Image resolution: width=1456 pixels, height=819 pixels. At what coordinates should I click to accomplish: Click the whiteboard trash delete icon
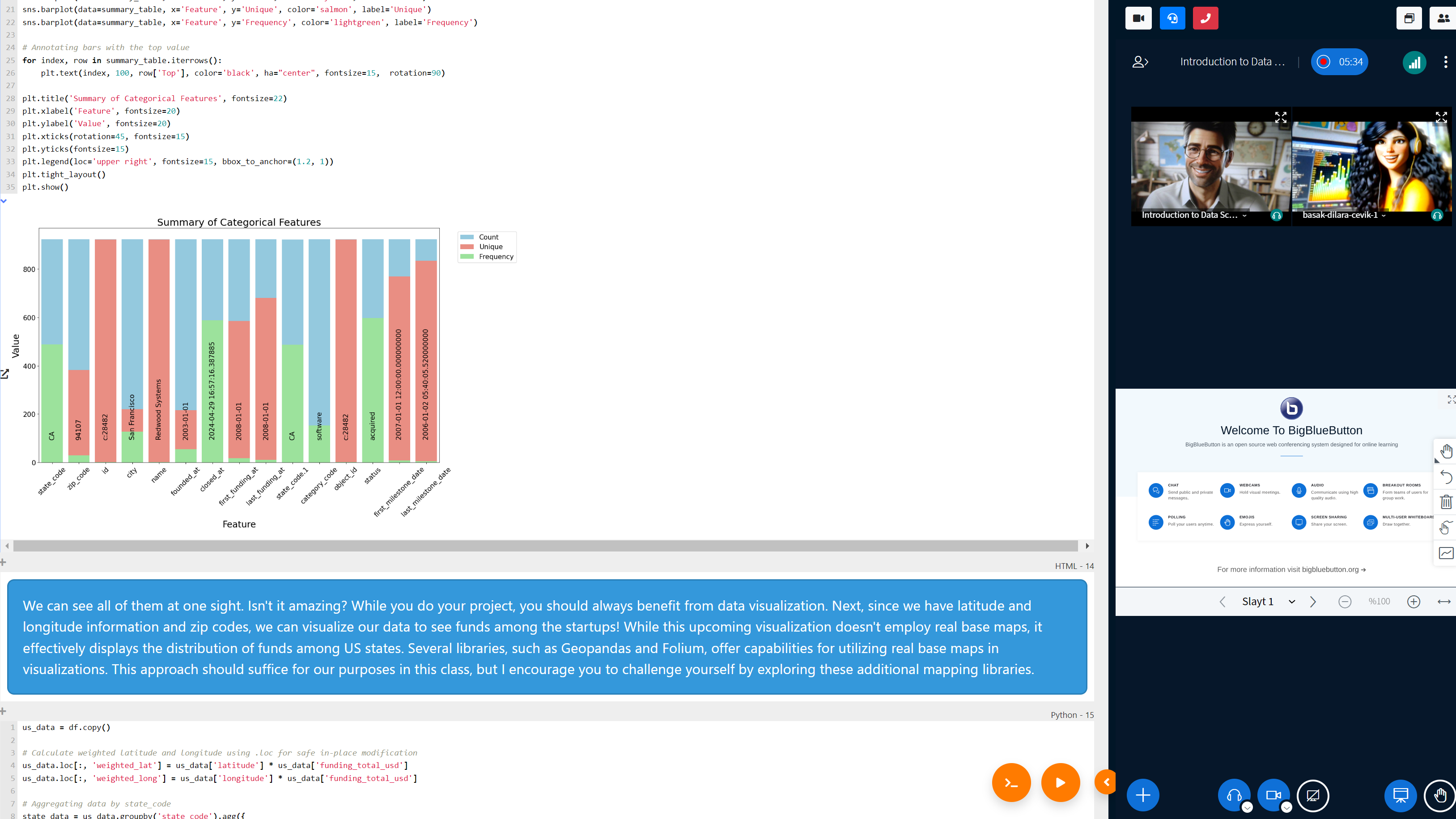pyautogui.click(x=1446, y=502)
